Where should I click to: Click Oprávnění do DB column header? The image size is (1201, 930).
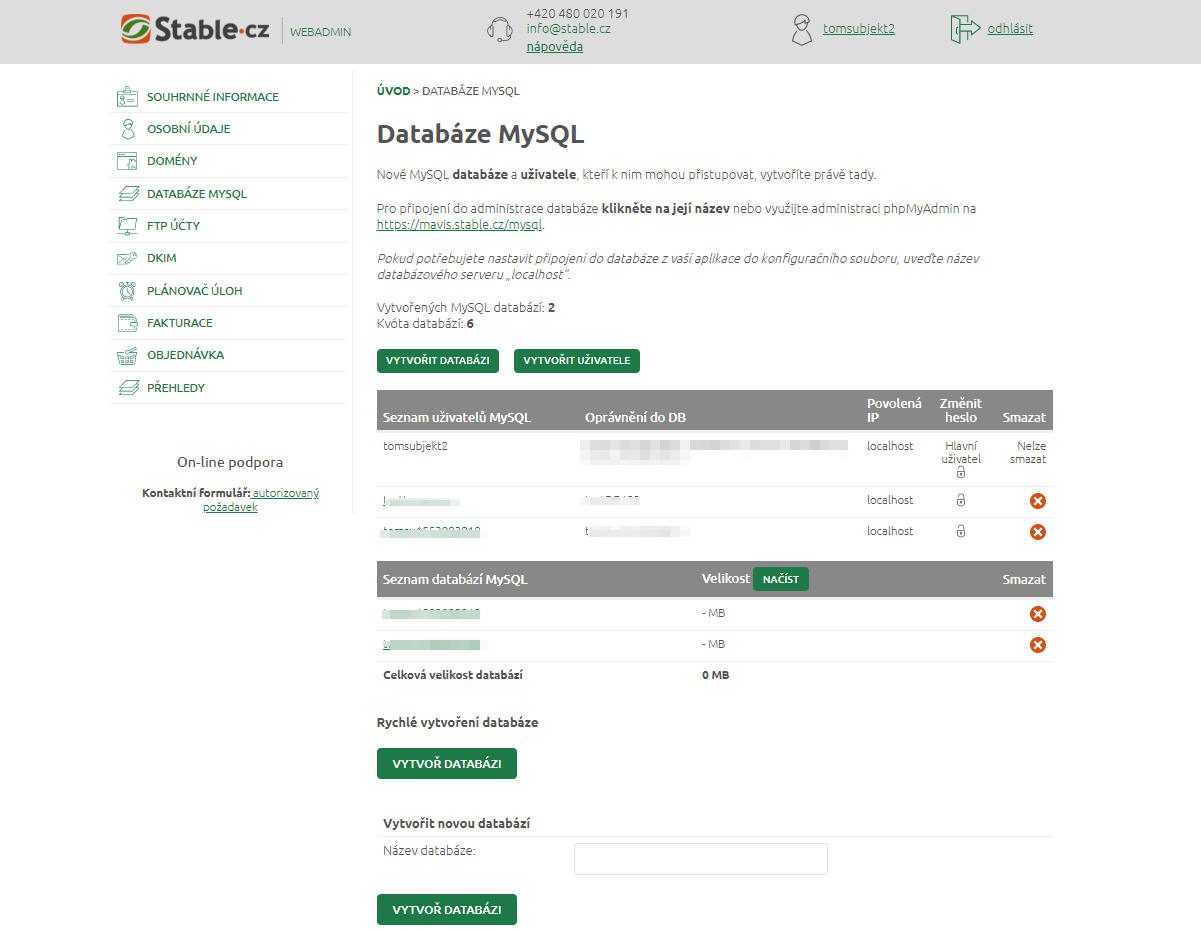tap(636, 417)
